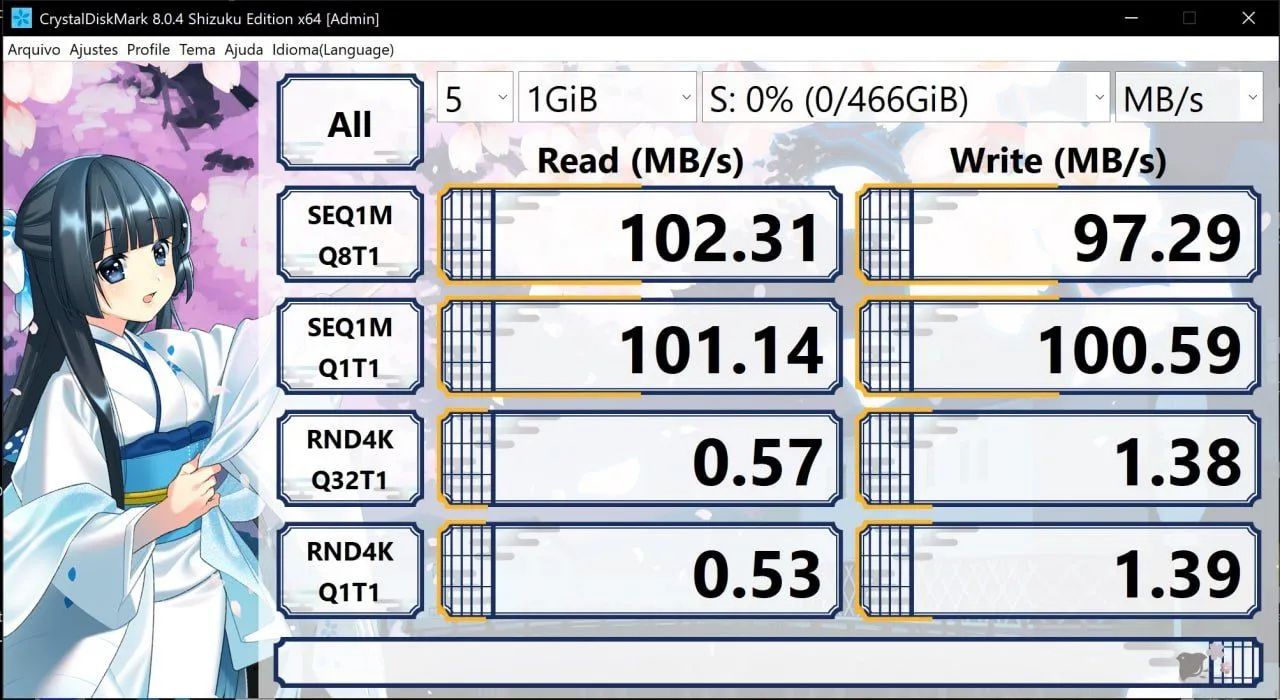Minimize the CrystalDiskMark window
This screenshot has width=1280, height=700.
click(1130, 18)
